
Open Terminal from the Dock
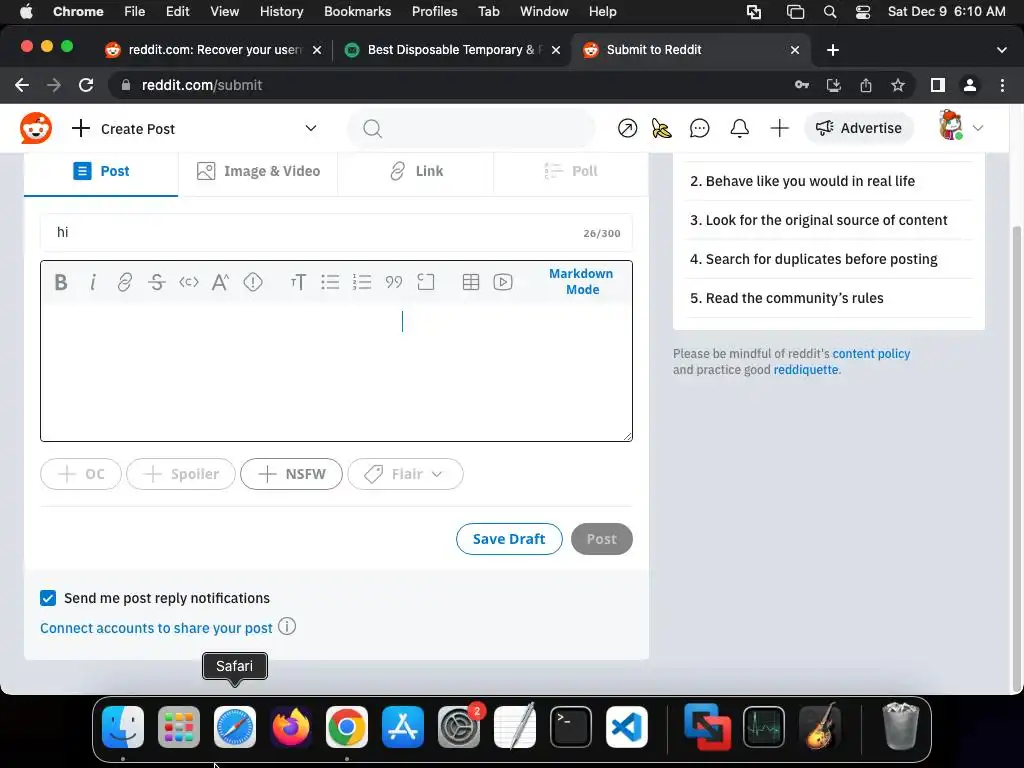[571, 727]
